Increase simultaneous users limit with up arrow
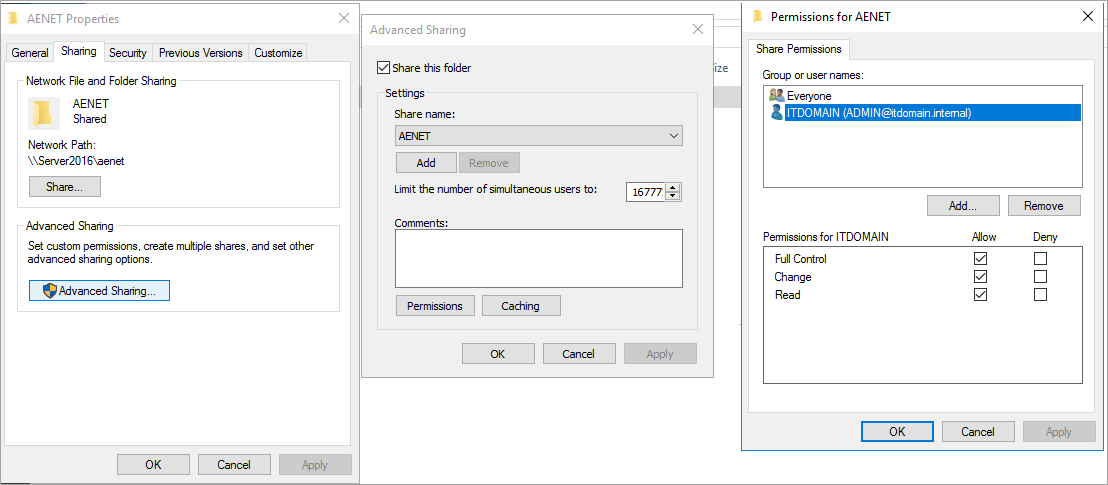The image size is (1108, 485). point(673,187)
